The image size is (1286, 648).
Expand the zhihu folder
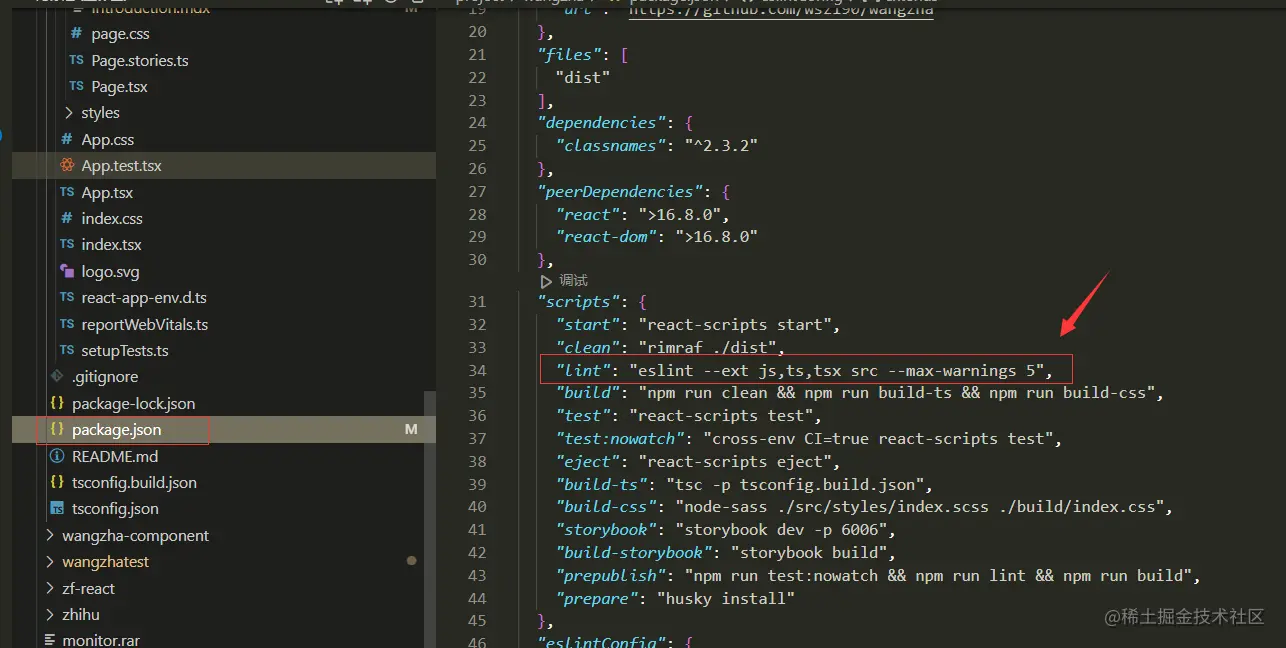[51, 614]
